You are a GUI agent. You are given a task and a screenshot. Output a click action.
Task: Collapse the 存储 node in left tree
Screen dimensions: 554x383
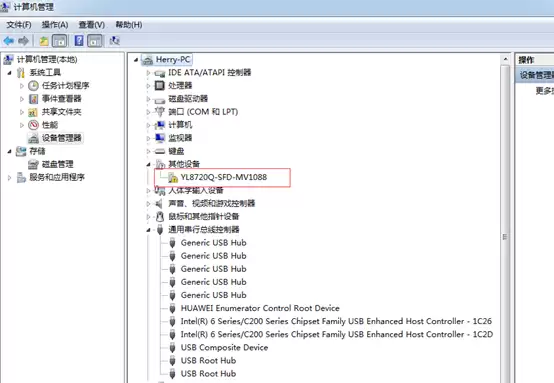click(x=10, y=152)
